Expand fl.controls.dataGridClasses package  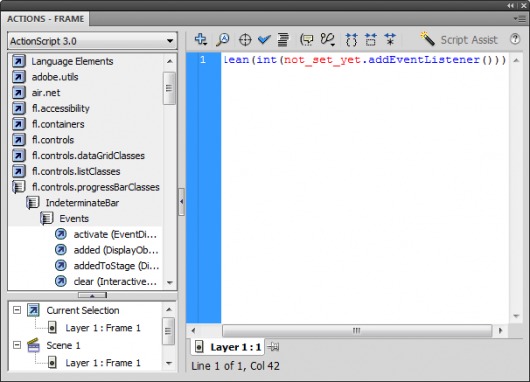point(88,156)
